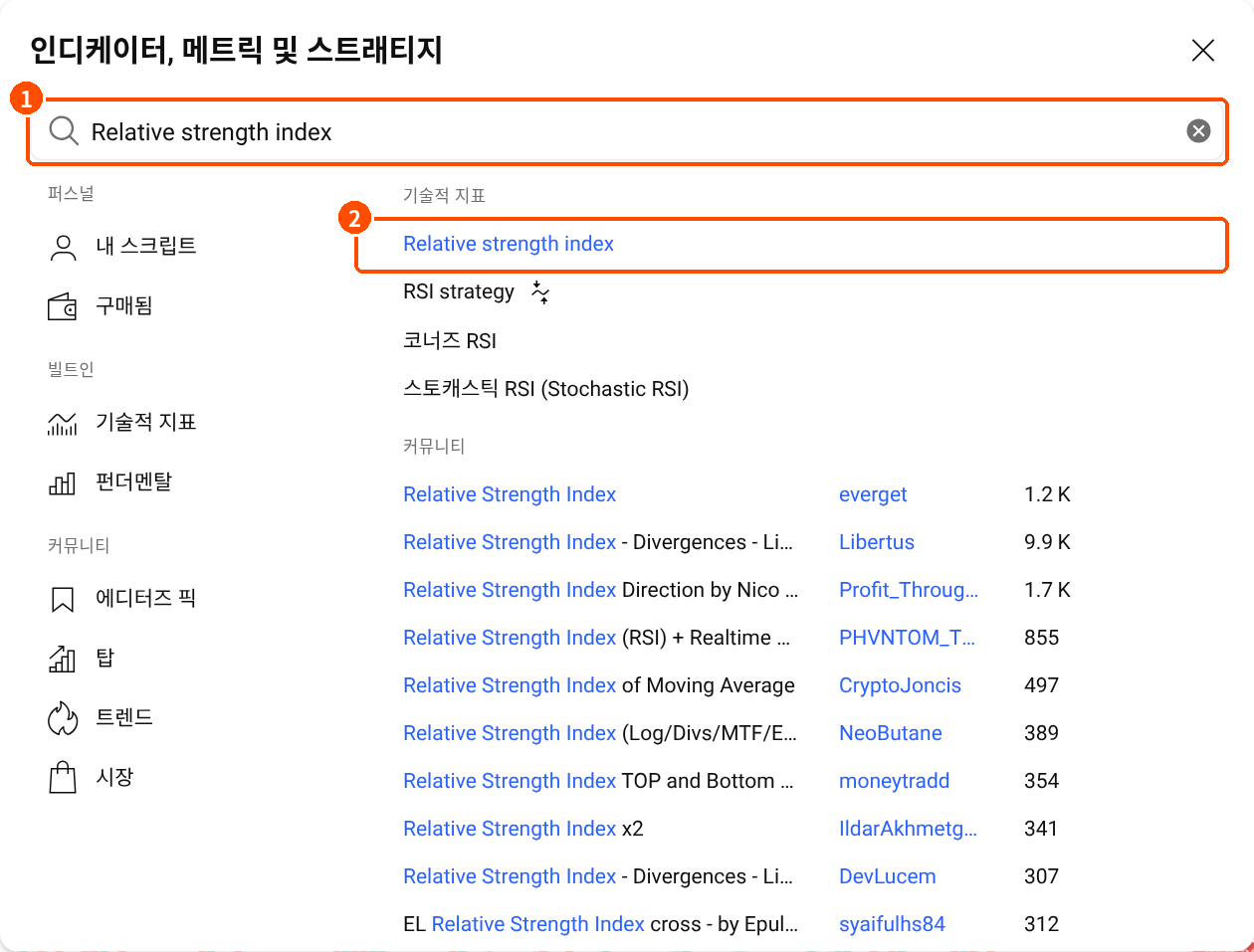Image resolution: width=1254 pixels, height=952 pixels.
Task: Select EL Relative Strength Index cross script
Action: click(x=600, y=924)
